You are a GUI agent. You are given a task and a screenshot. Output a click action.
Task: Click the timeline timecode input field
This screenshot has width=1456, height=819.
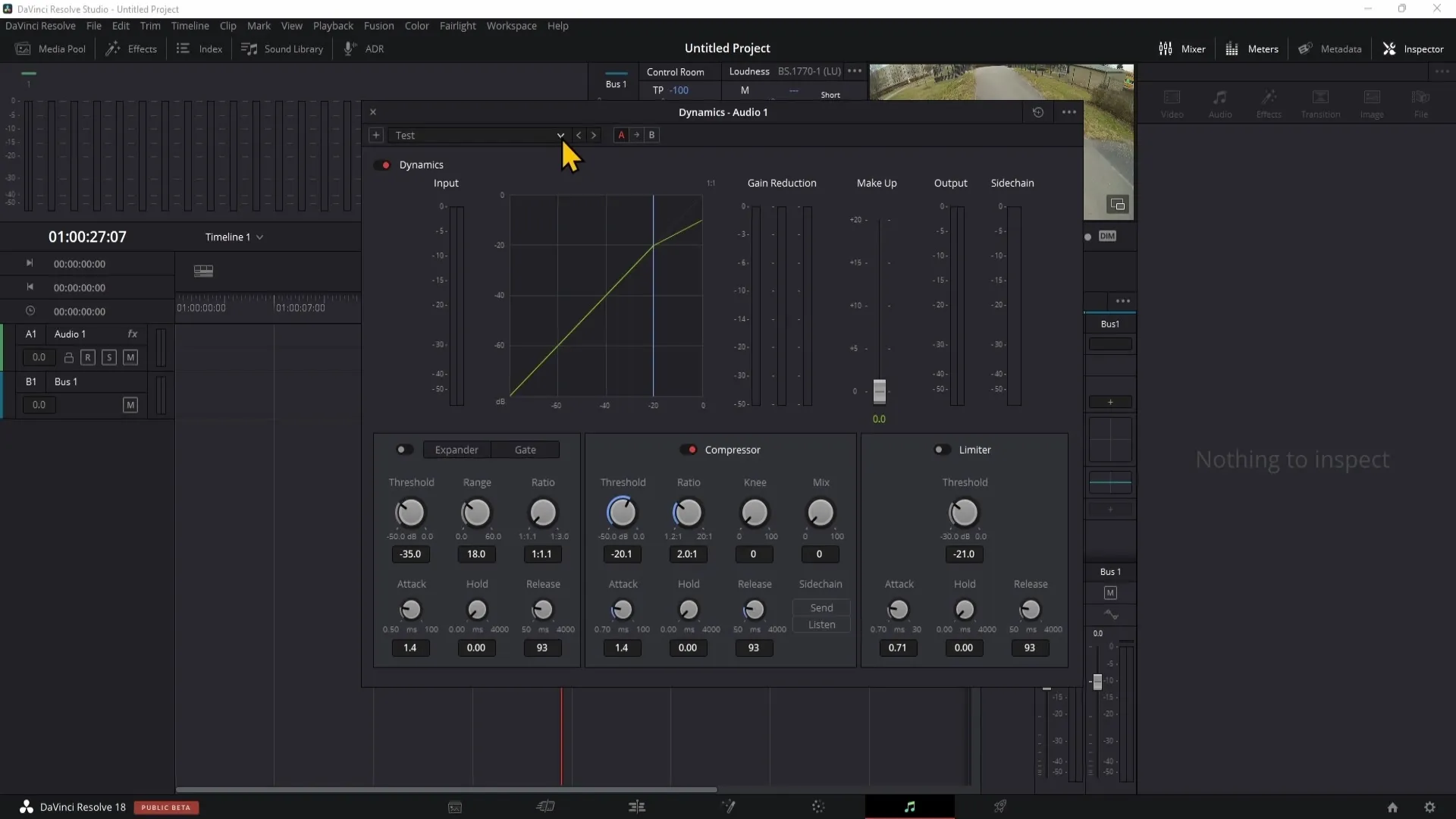(x=87, y=236)
